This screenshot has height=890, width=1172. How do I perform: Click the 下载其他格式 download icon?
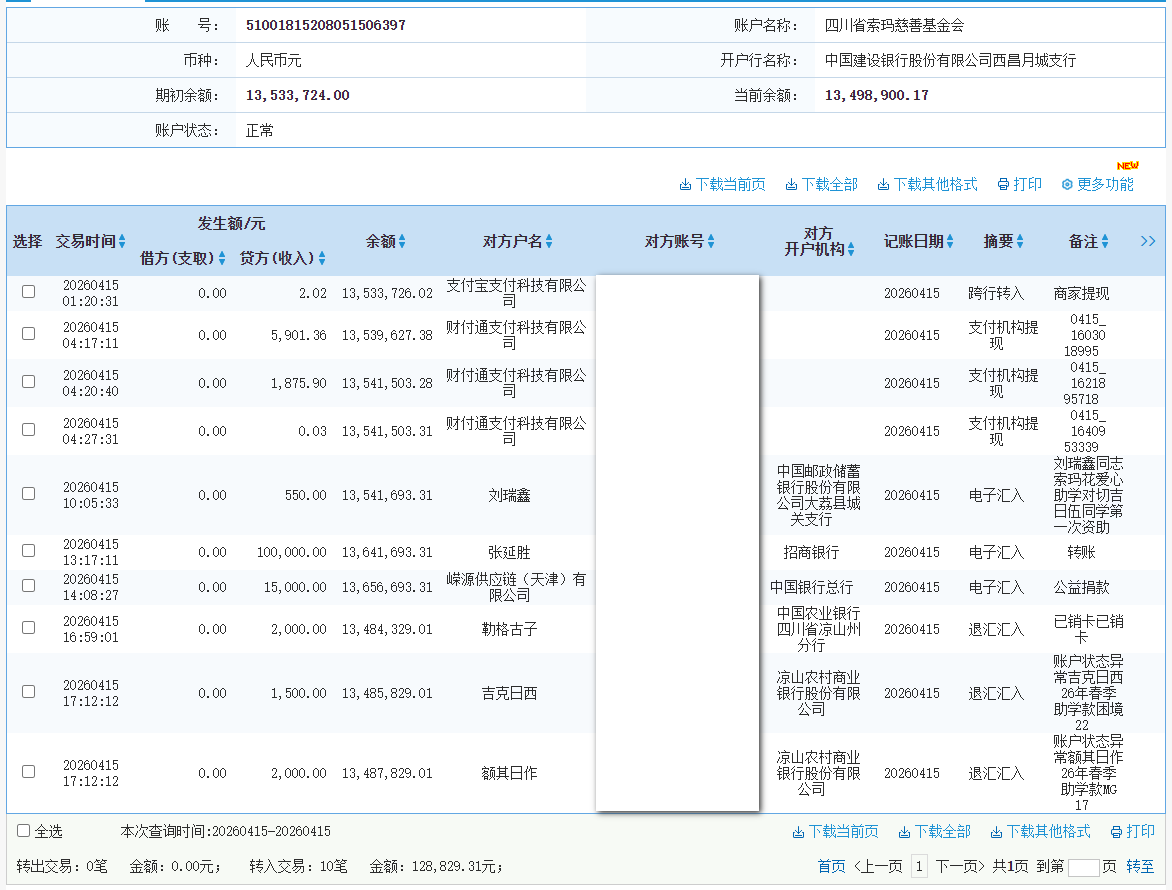click(x=882, y=184)
